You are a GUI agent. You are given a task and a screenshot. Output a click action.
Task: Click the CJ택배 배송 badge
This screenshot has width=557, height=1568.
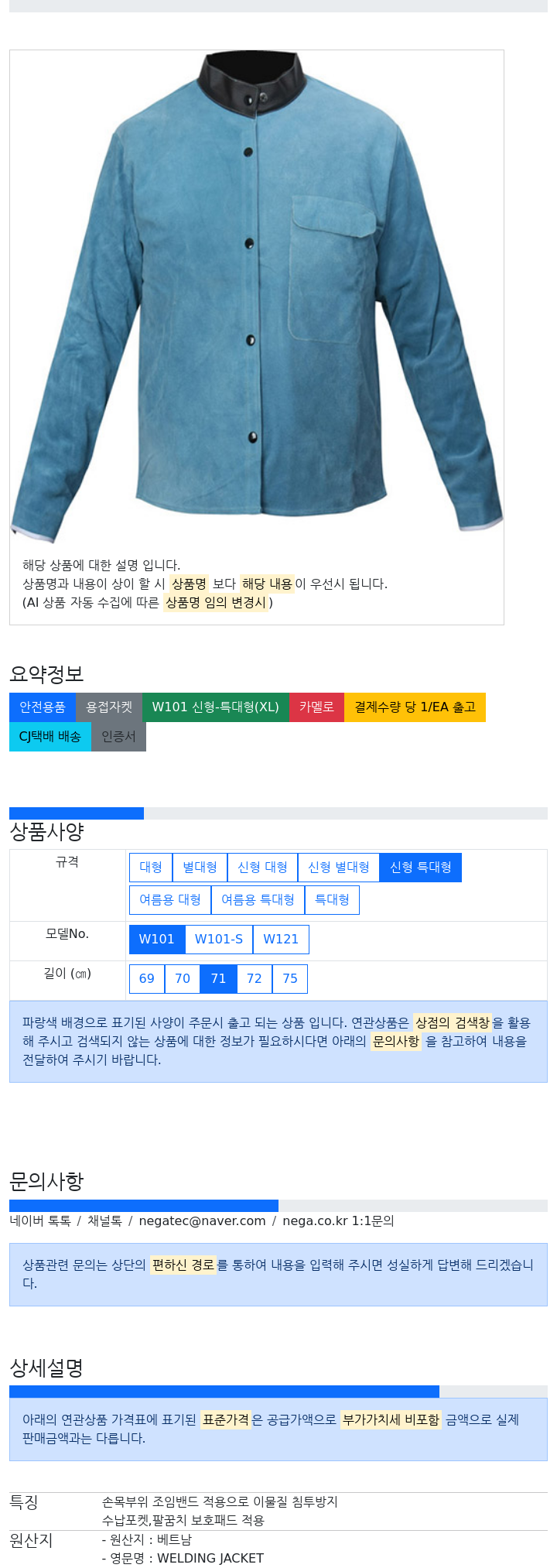(x=50, y=736)
